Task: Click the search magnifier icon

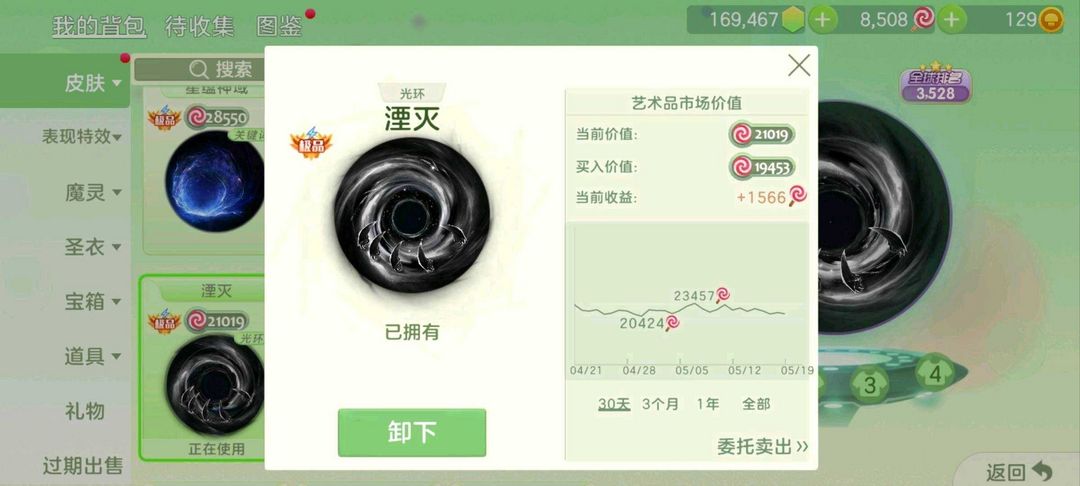Action: coord(198,69)
